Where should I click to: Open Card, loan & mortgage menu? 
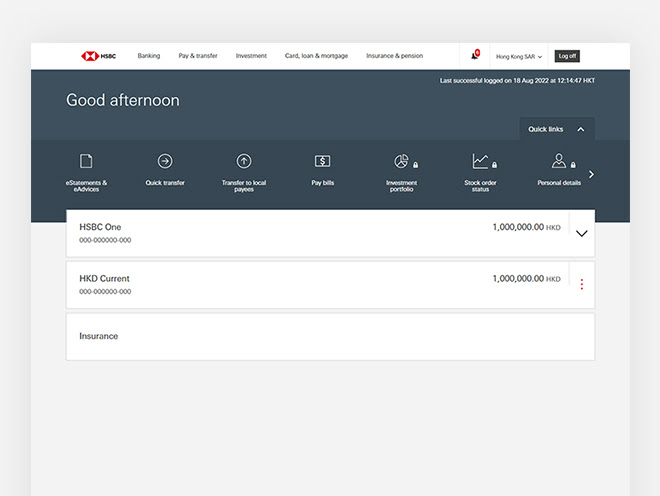[x=316, y=56]
